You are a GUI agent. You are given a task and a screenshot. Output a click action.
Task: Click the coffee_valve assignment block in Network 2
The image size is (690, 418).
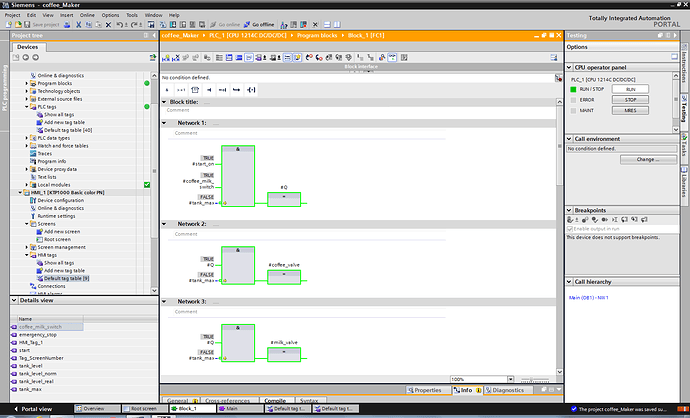[x=284, y=277]
